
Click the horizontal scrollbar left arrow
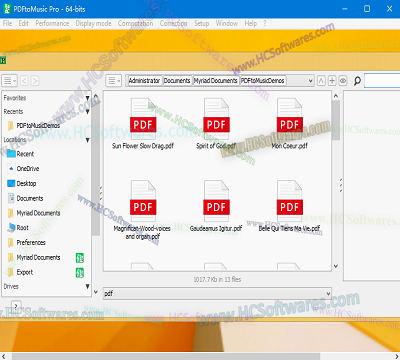click(x=4, y=356)
